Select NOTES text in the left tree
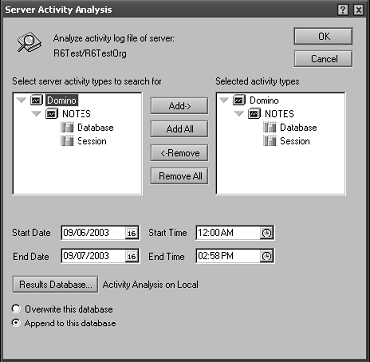Screen dimensions: 370x362 (x=76, y=114)
